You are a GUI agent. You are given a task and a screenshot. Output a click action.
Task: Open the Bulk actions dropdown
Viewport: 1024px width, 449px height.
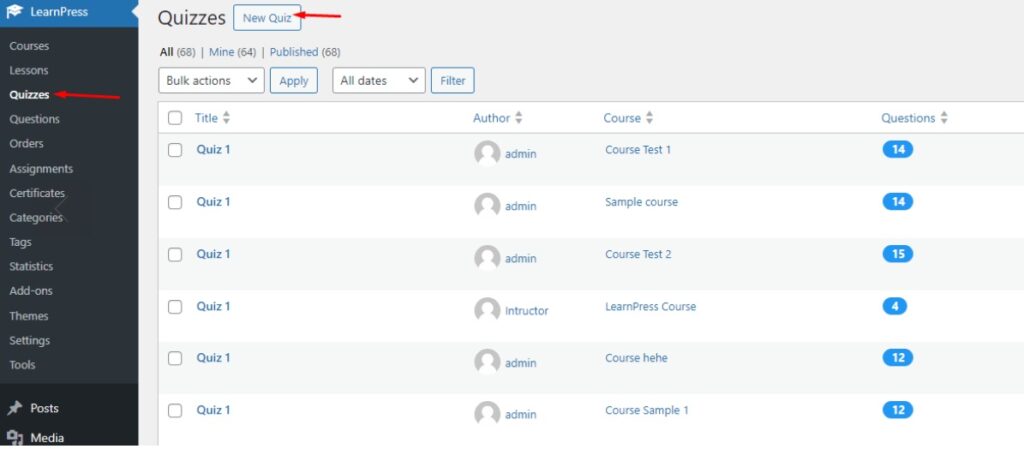point(211,81)
